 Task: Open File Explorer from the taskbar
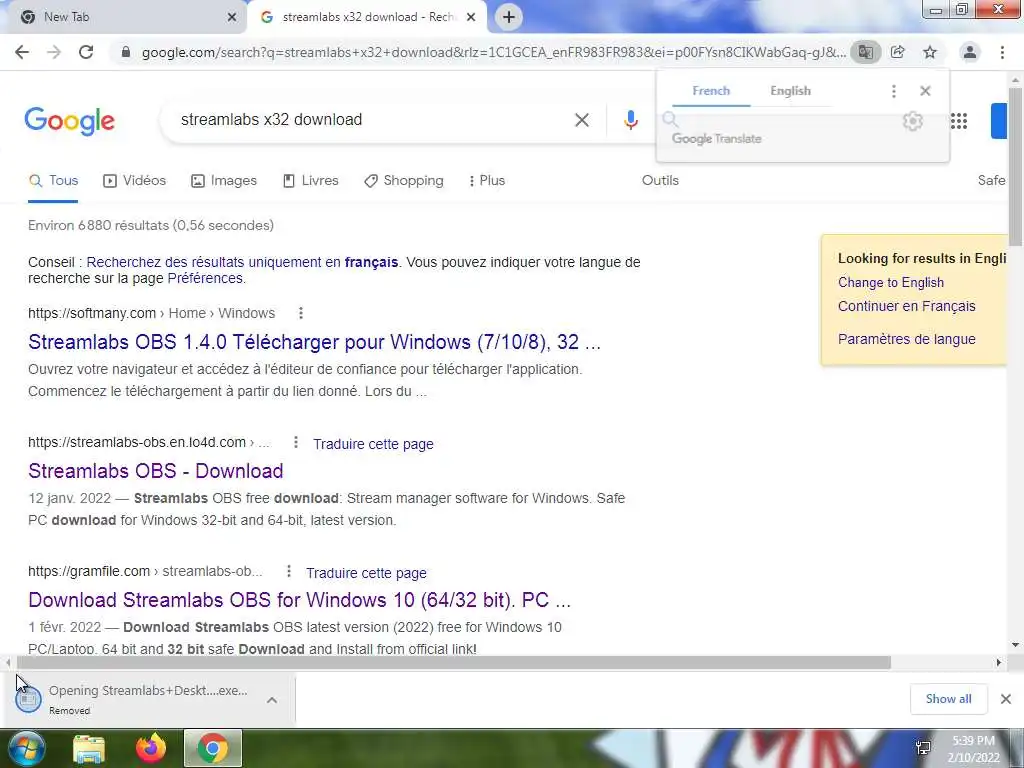89,748
